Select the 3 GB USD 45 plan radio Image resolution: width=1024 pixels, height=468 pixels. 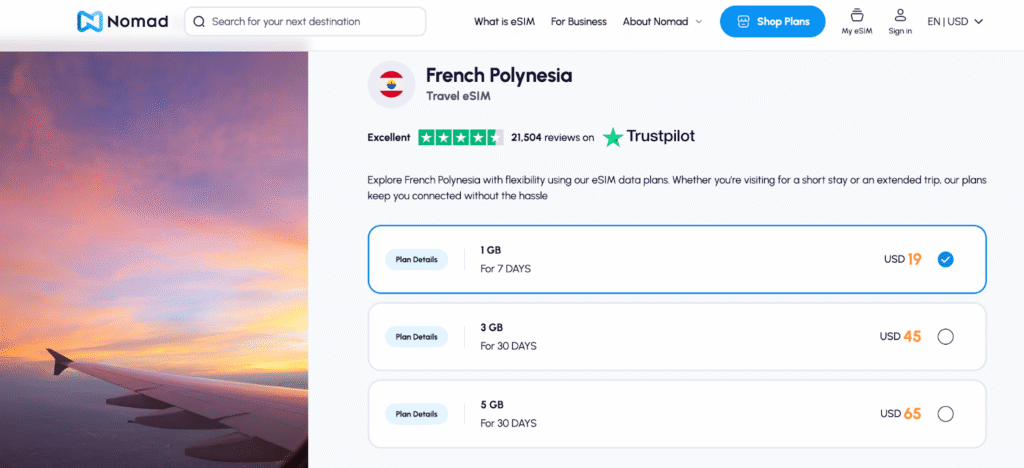(946, 337)
